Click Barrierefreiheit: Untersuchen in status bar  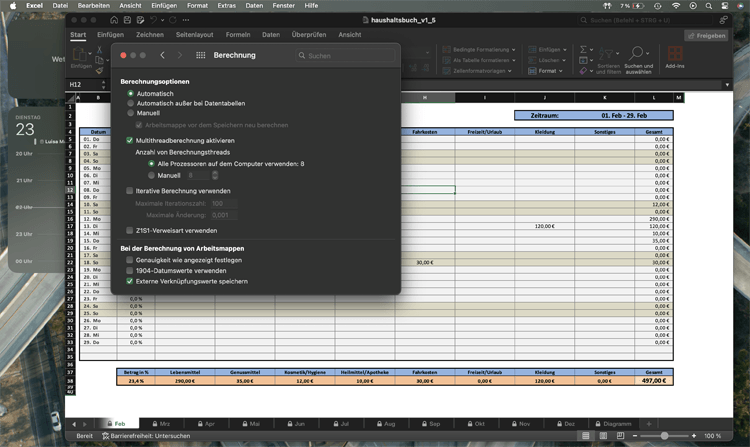click(x=149, y=436)
